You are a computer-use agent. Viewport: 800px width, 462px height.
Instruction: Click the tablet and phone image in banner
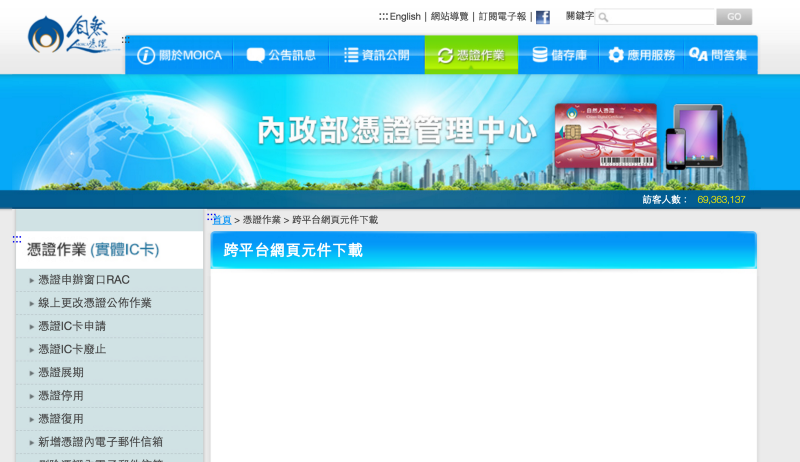694,137
